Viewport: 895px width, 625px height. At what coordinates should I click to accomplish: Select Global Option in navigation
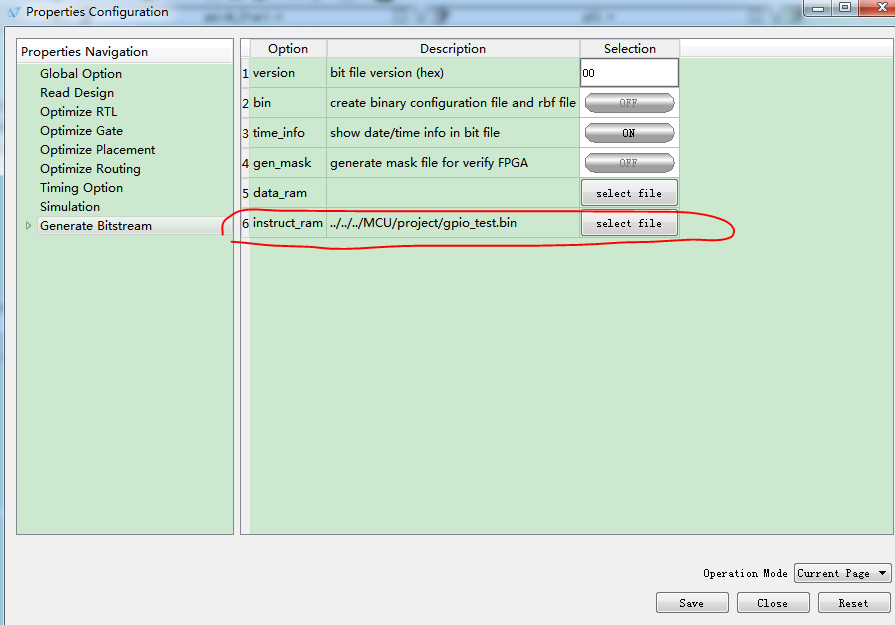[81, 74]
